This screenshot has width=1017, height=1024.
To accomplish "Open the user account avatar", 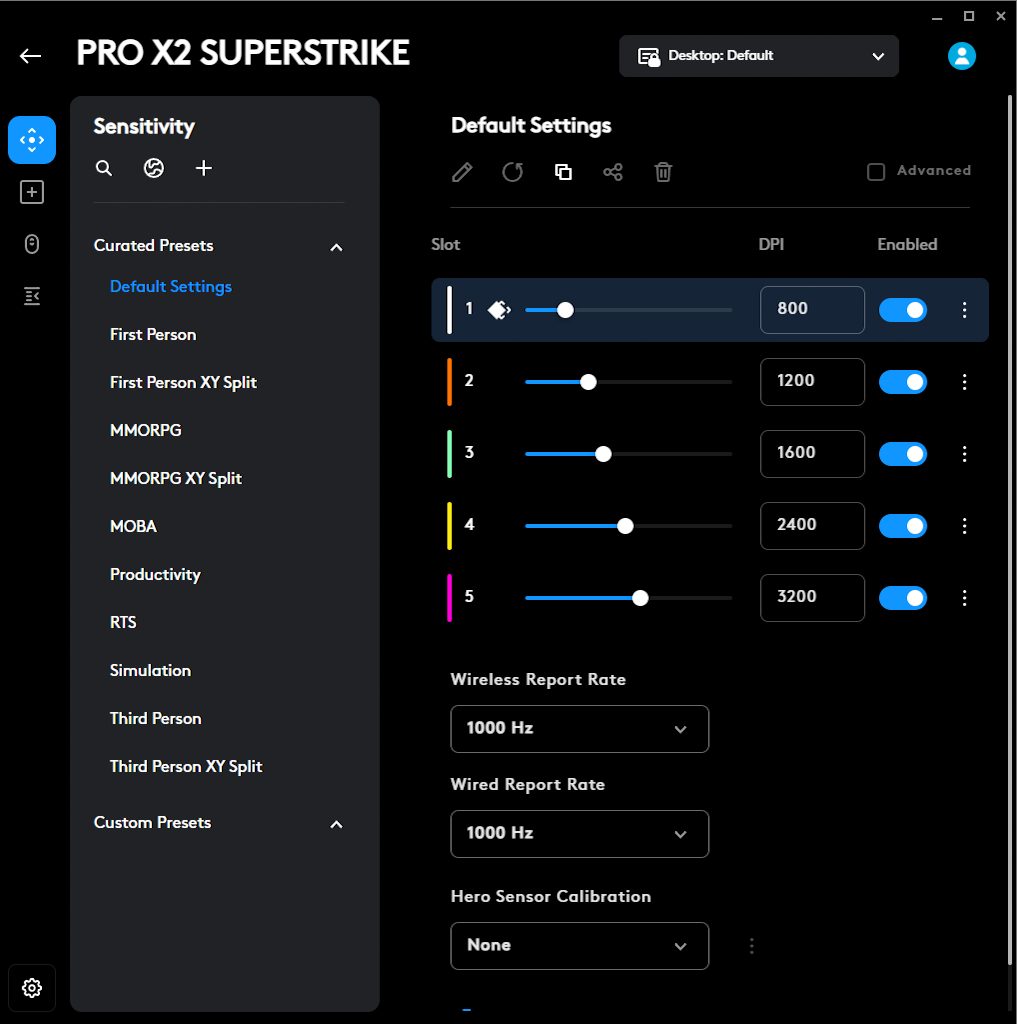I will coord(961,56).
